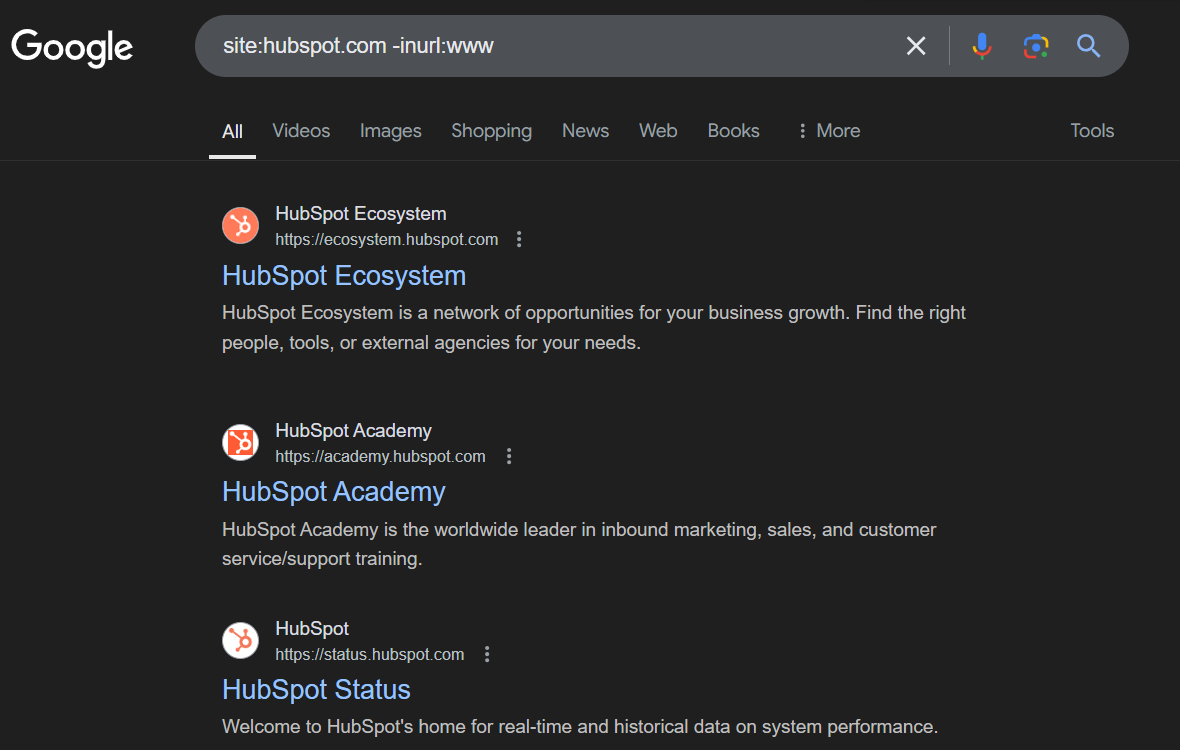
Task: Switch to the Books tab
Action: coord(734,131)
